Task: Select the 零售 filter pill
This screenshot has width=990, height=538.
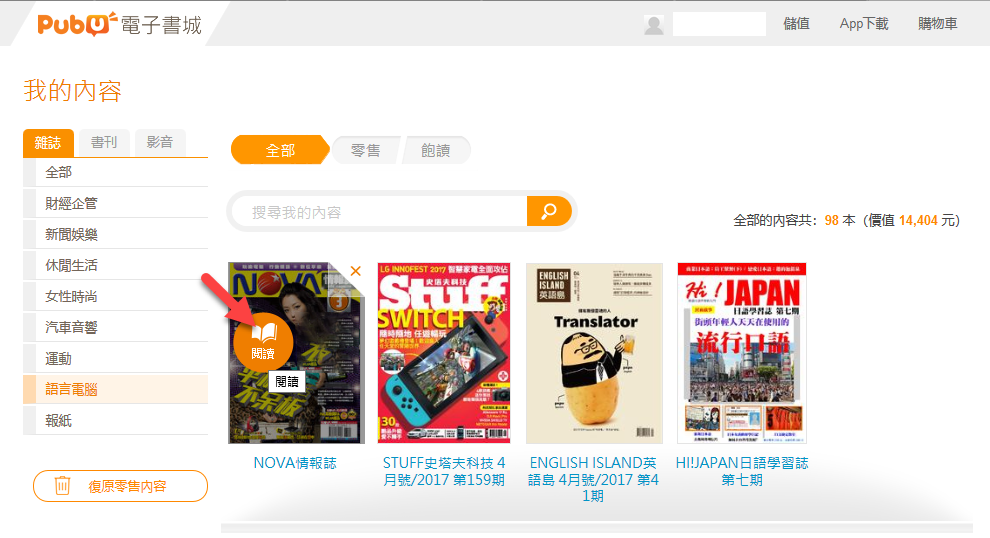Action: 366,150
